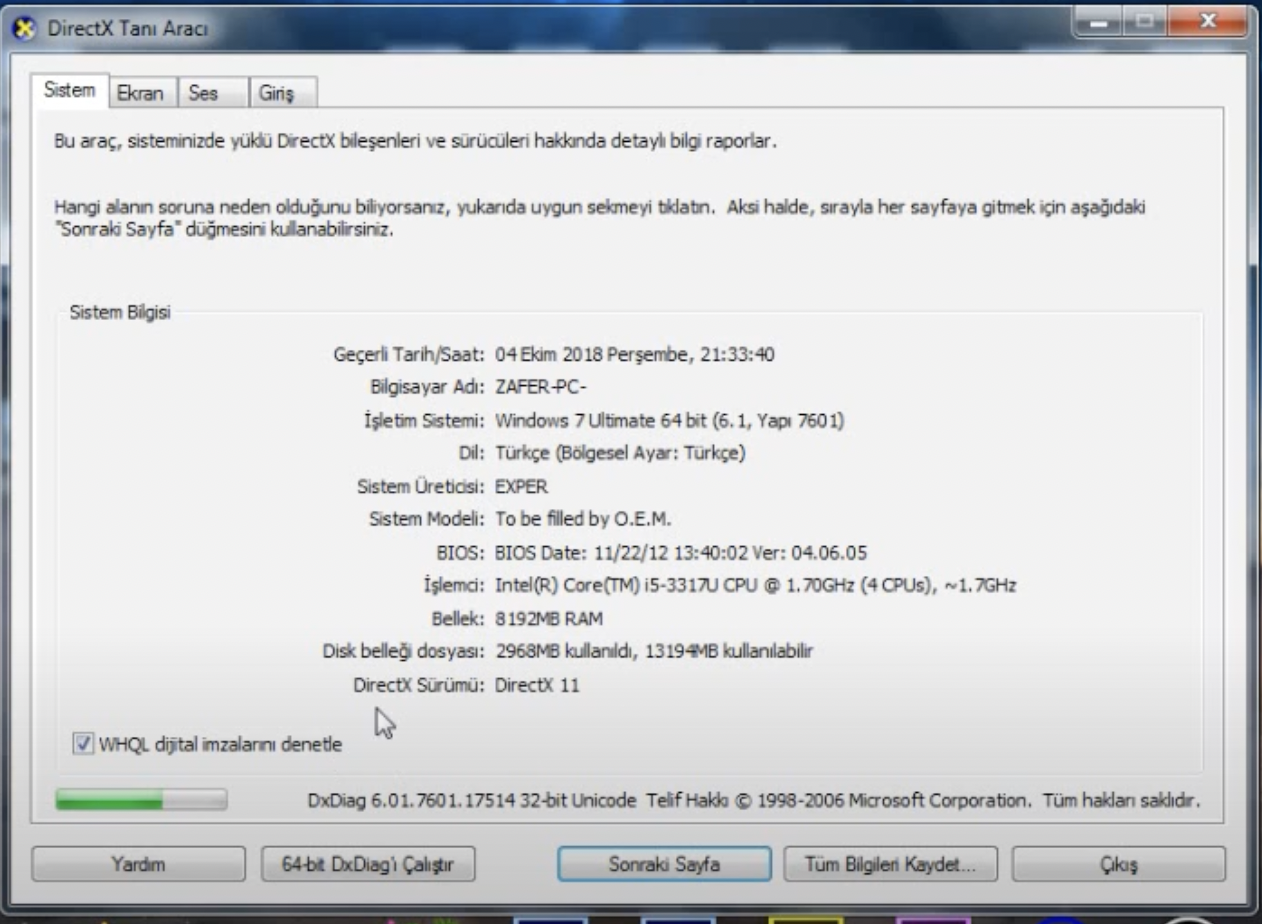Click the Geçerli Tarih/Saat label

click(x=410, y=354)
